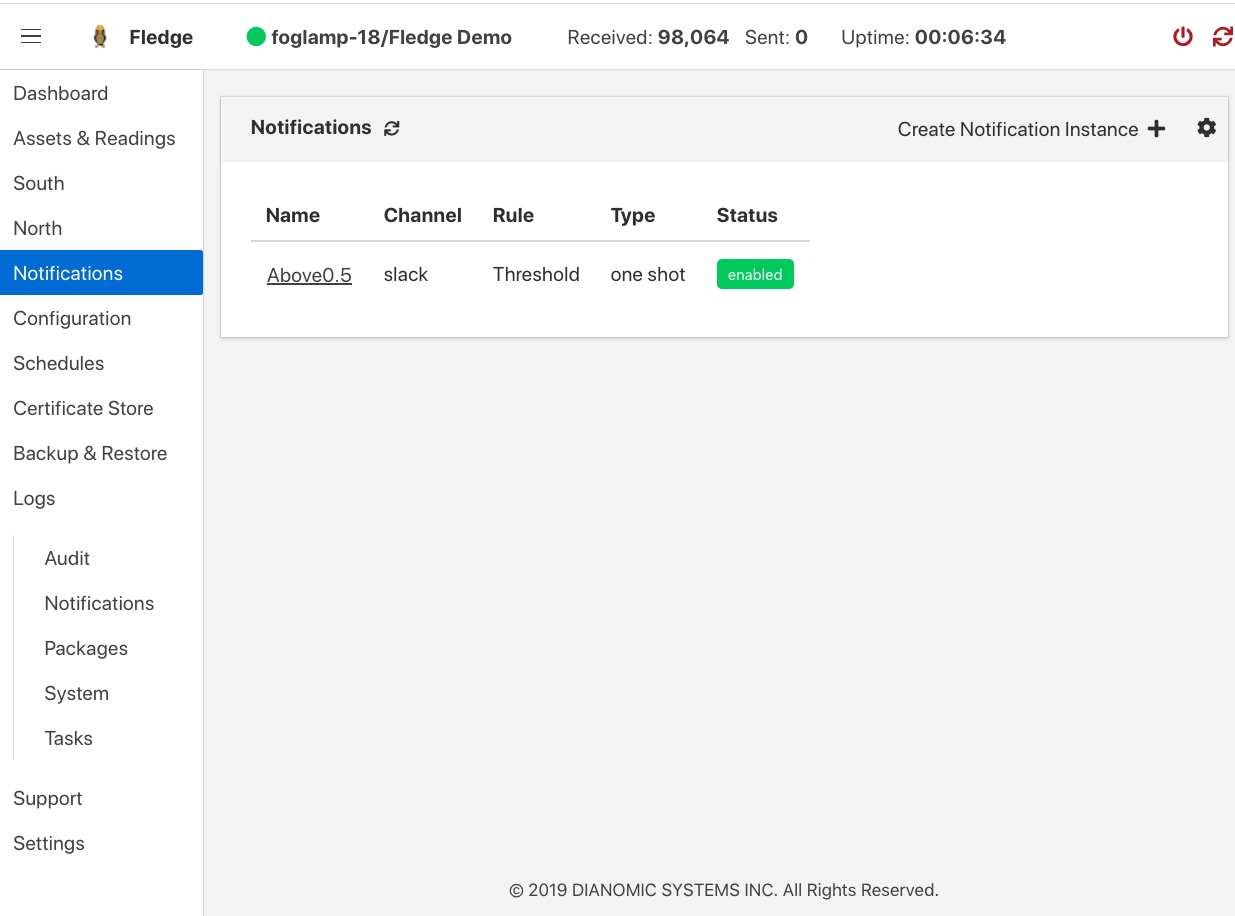Click the red restart icon

pos(1222,37)
